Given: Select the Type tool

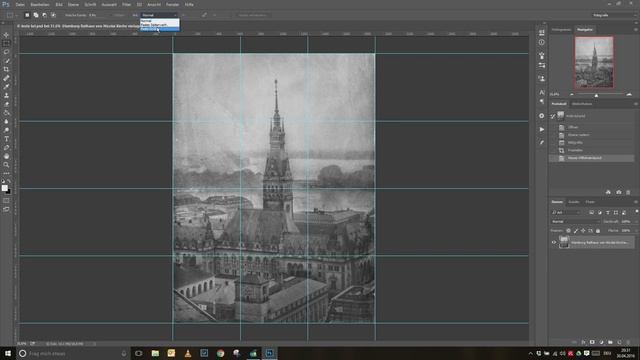Looking at the screenshot, I should pos(6,139).
